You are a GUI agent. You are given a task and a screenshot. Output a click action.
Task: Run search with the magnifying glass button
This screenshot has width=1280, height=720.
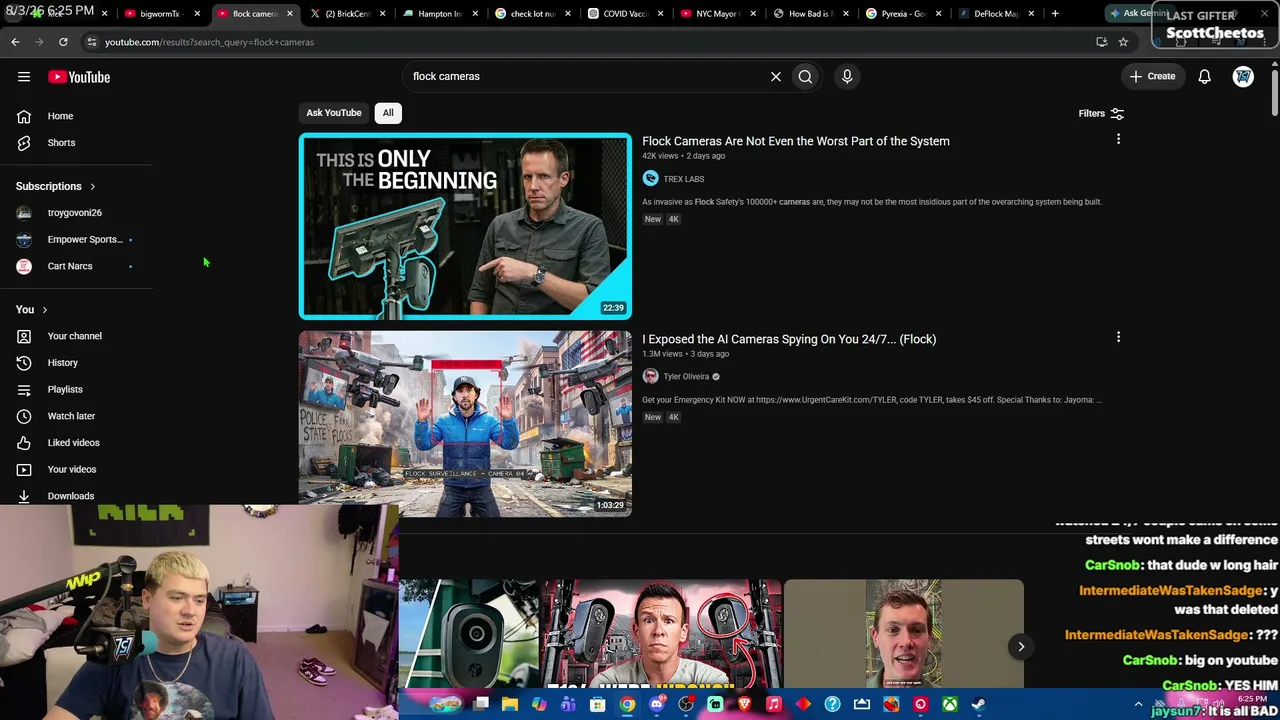point(805,76)
